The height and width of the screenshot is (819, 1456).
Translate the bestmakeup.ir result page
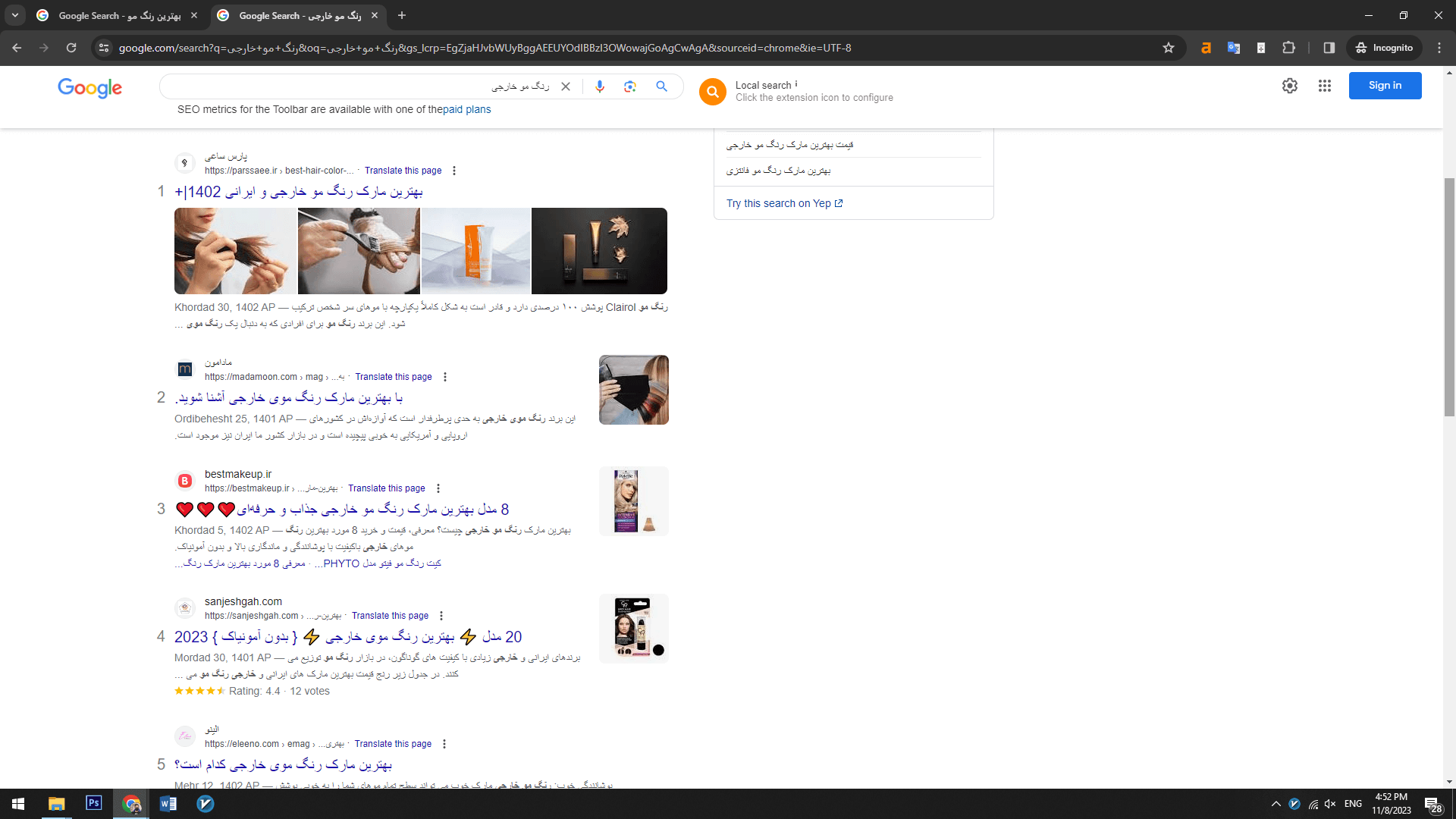click(387, 488)
